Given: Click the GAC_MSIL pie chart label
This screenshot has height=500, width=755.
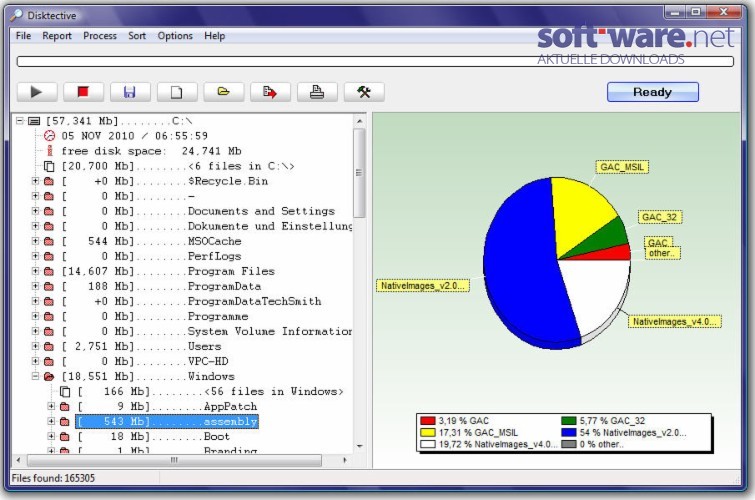Looking at the screenshot, I should click(x=622, y=167).
